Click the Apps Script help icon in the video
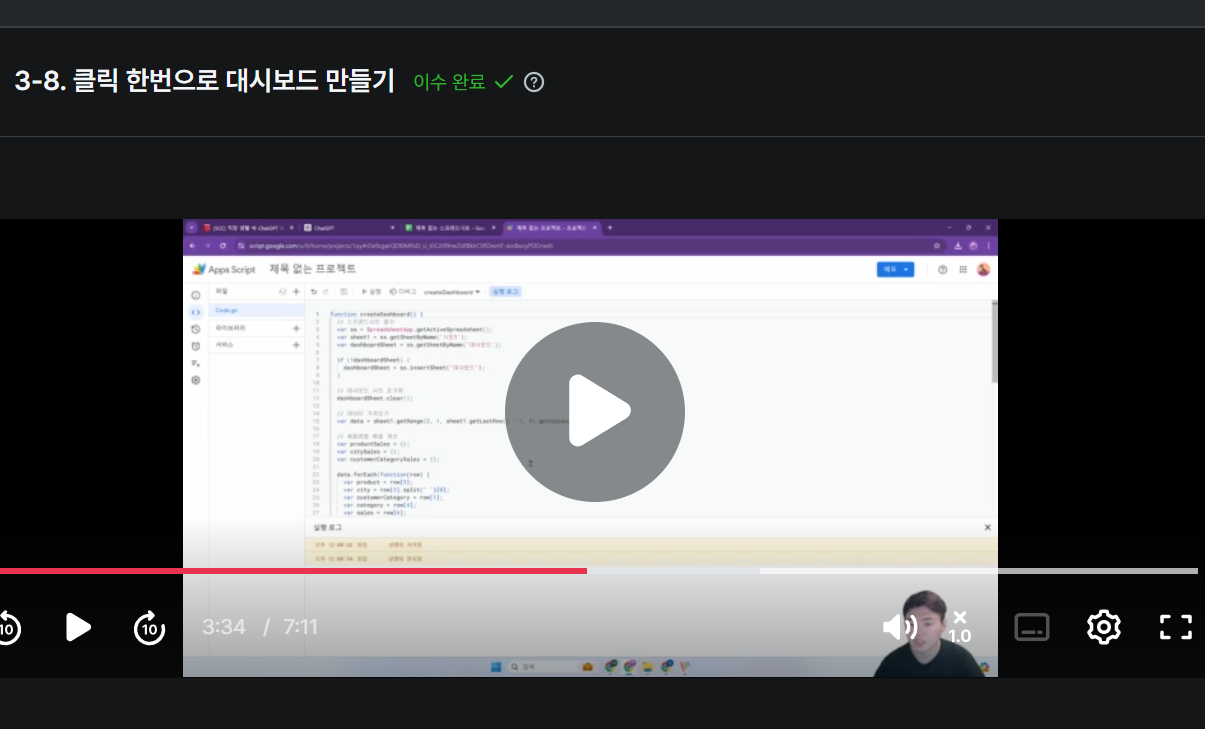Viewport: 1205px width, 729px height. pyautogui.click(x=942, y=269)
